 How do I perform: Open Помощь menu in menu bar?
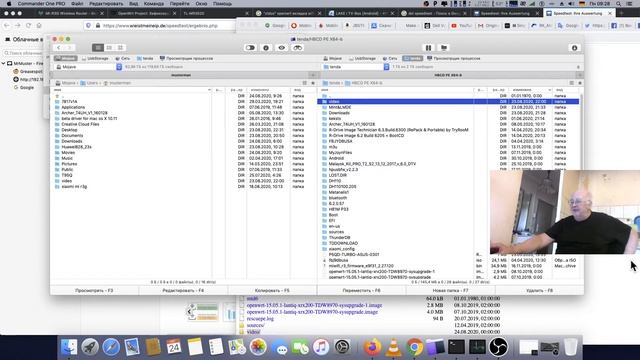pos(222,4)
